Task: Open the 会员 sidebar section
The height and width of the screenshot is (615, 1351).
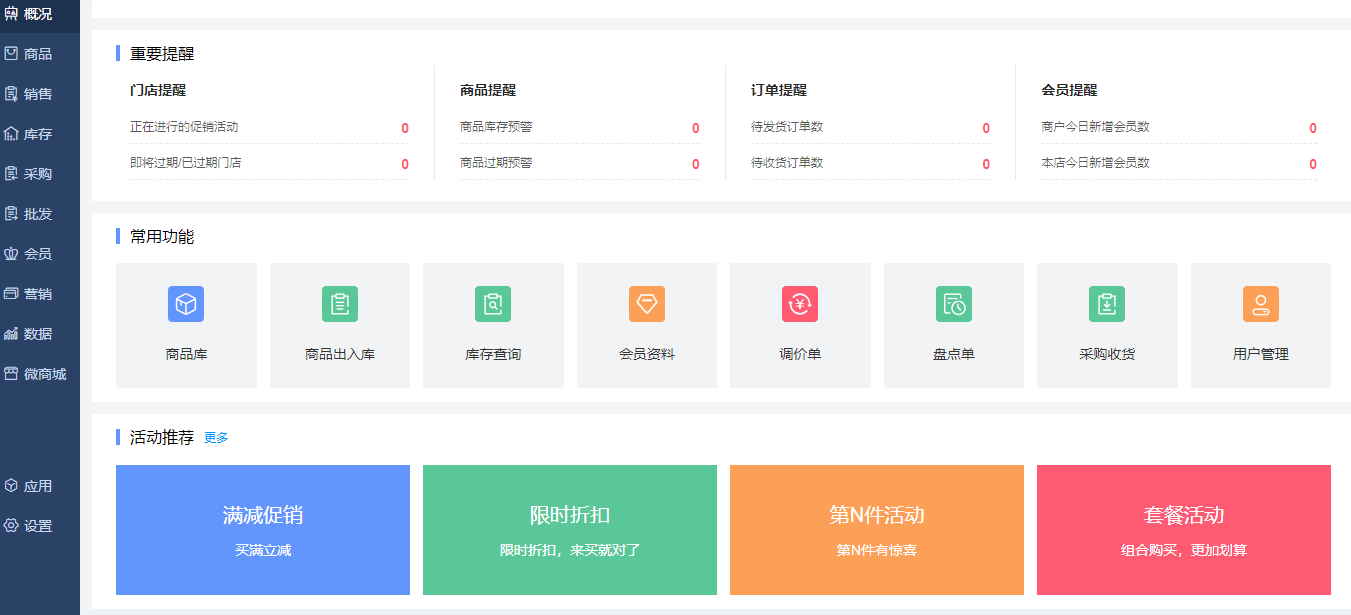Action: (x=40, y=254)
